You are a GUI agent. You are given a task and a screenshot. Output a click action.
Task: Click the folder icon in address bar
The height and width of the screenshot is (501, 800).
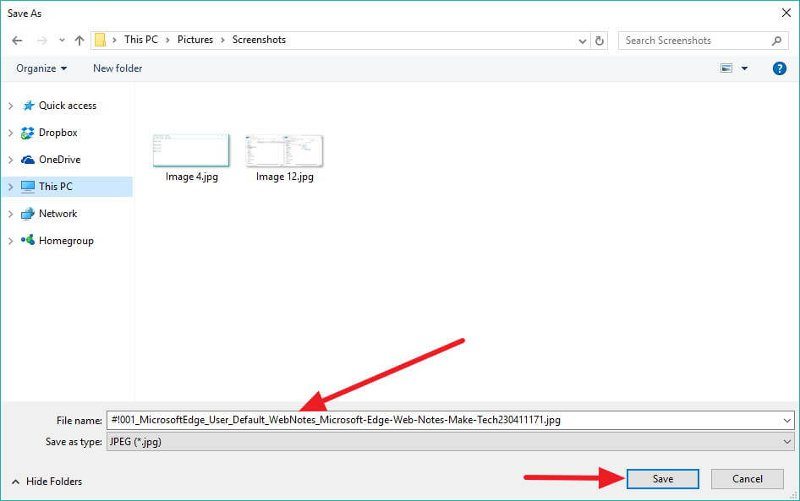coord(101,40)
